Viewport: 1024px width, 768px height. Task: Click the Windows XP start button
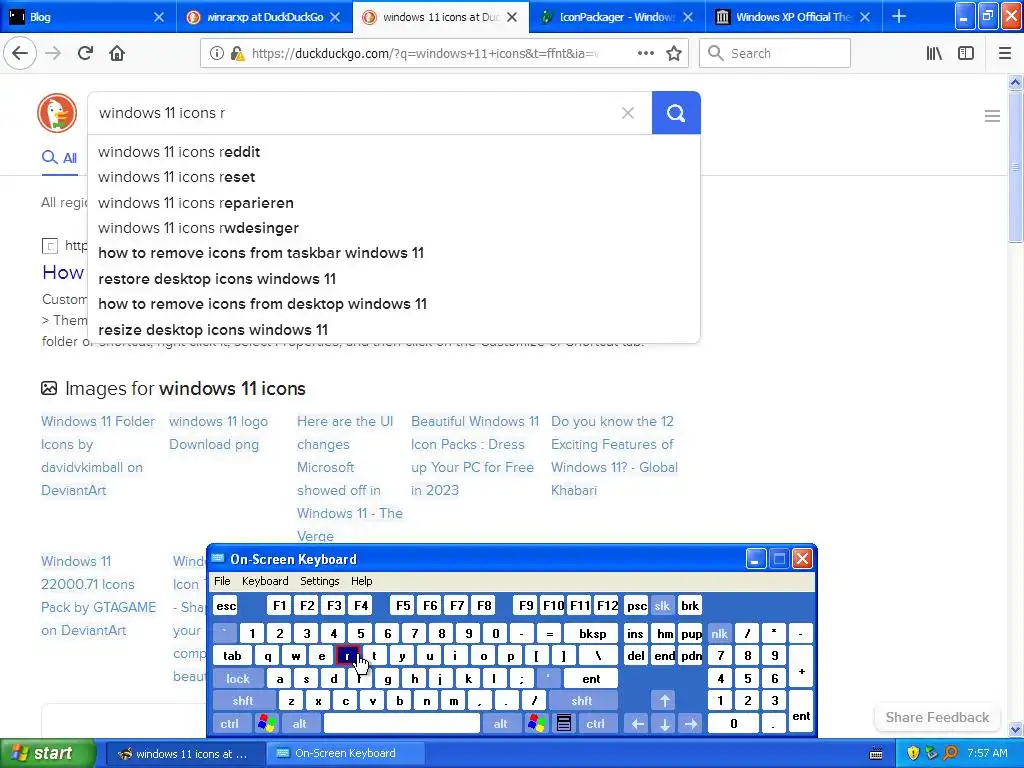tap(46, 754)
